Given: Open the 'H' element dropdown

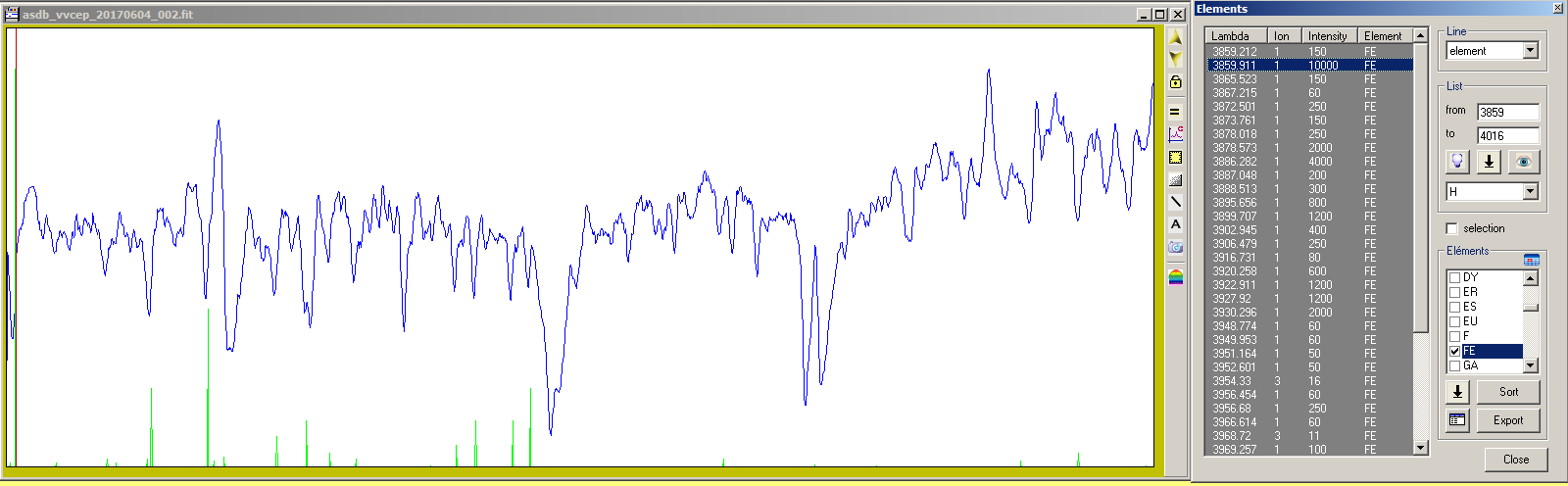Looking at the screenshot, I should [x=1530, y=192].
